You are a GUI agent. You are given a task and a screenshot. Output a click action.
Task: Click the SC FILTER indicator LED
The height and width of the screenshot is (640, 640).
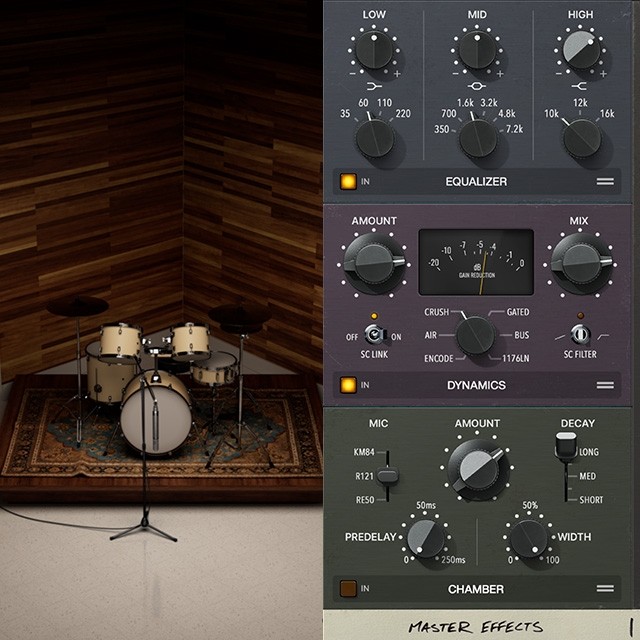pyautogui.click(x=580, y=316)
